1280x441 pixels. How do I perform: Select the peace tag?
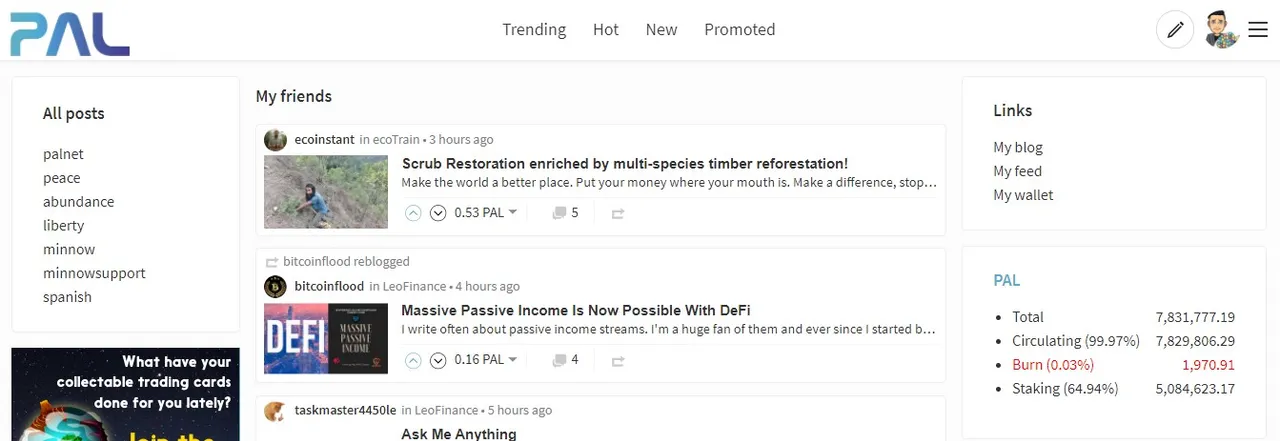click(x=61, y=178)
